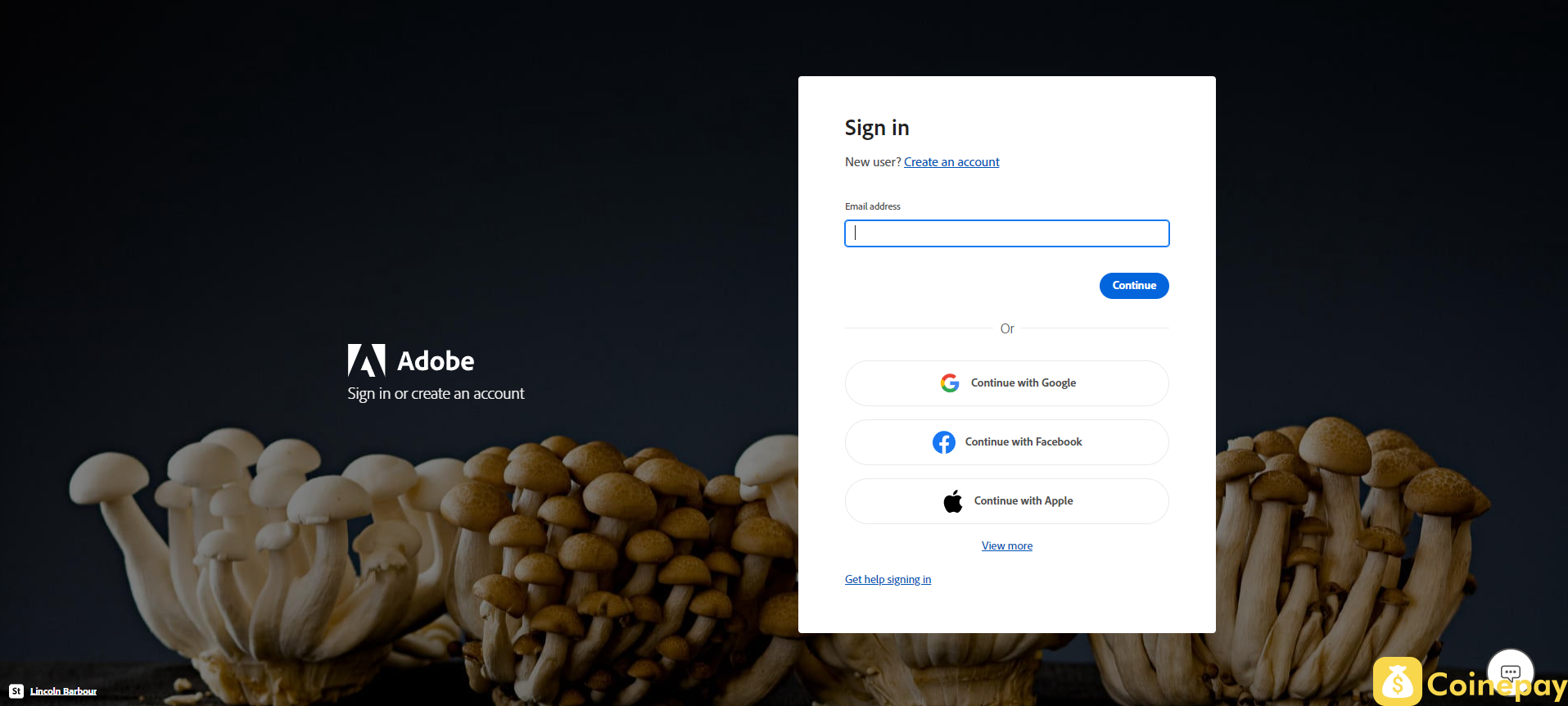Open the Create an account link
Viewport: 1568px width, 706px height.
point(951,162)
